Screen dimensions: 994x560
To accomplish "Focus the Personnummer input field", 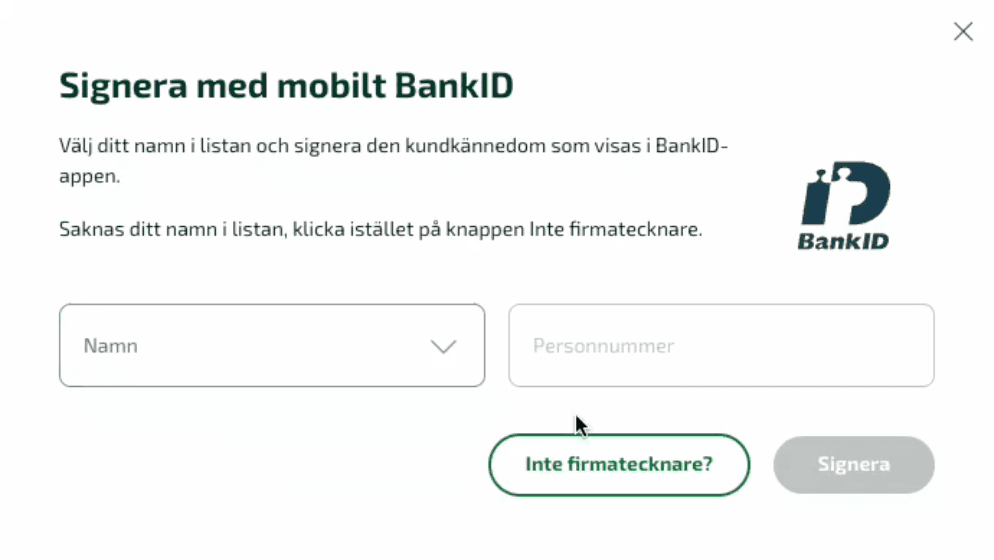I will [x=721, y=345].
